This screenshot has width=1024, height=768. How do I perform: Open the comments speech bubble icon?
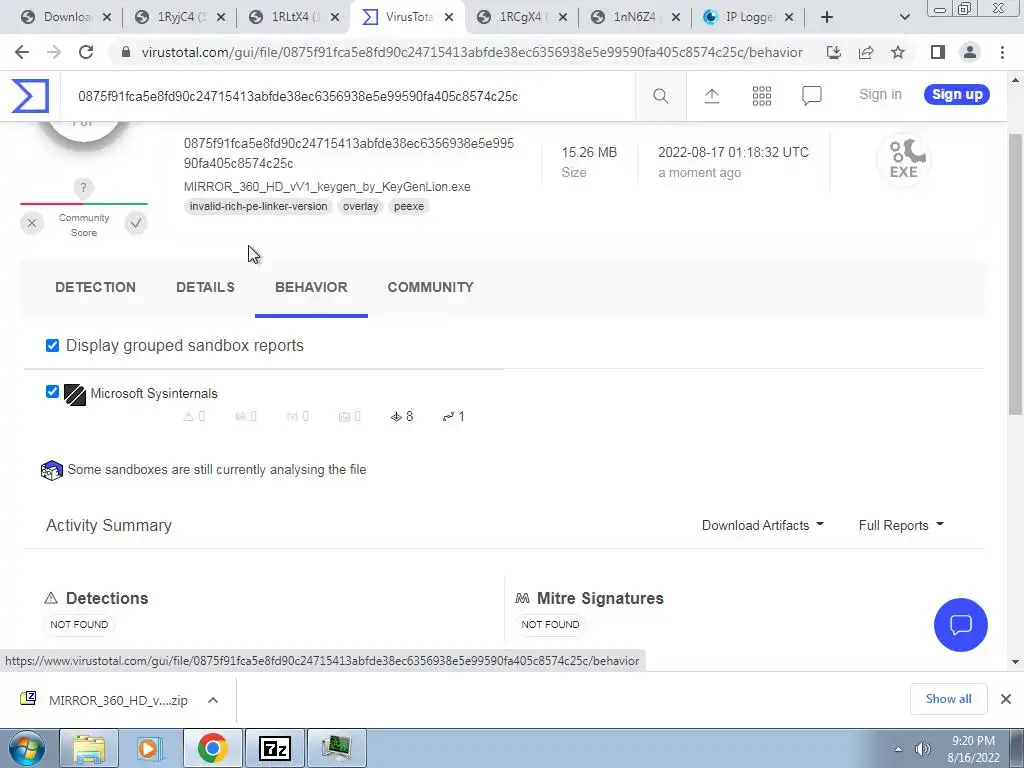click(x=812, y=96)
